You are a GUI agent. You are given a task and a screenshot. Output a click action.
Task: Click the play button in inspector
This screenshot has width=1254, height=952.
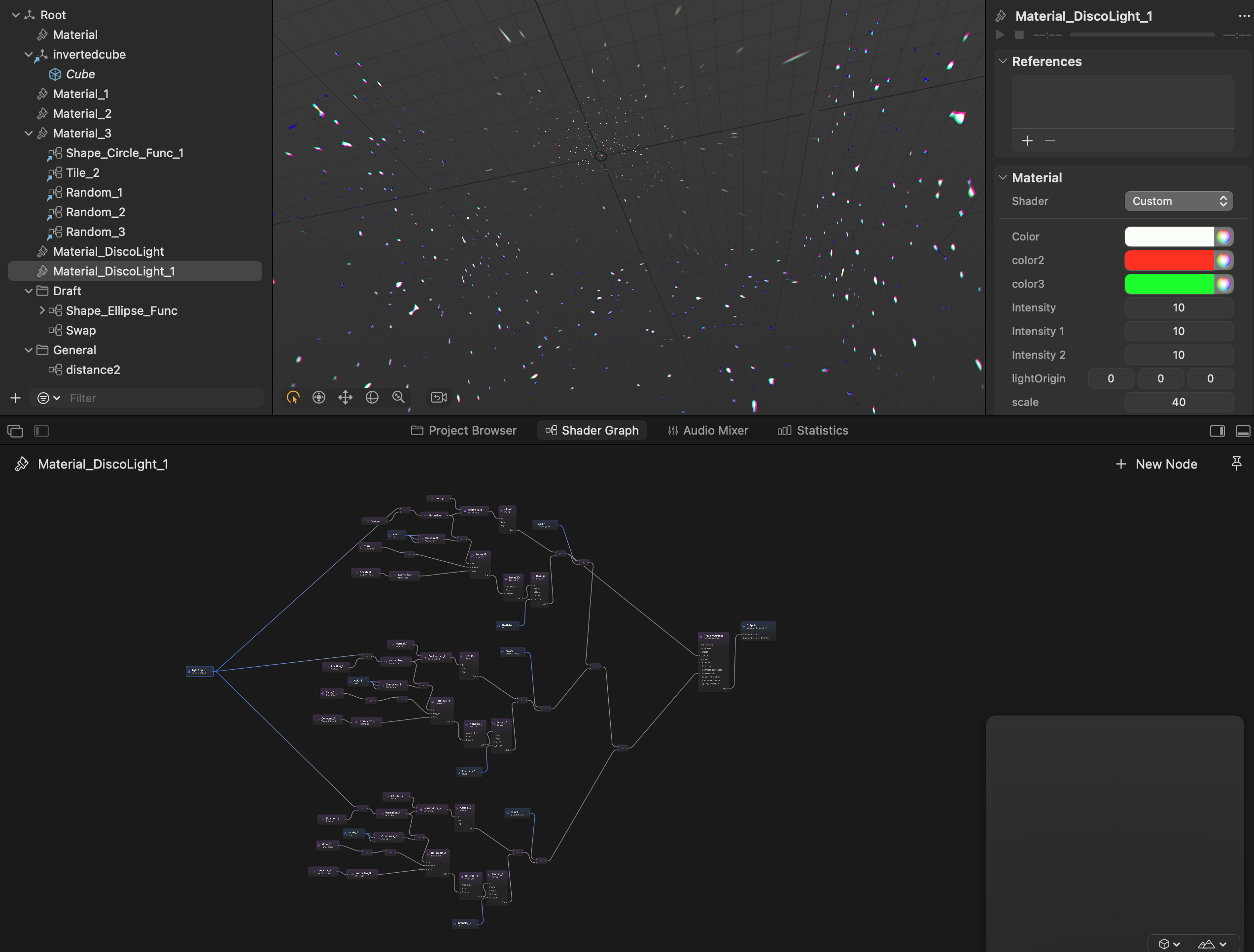point(1000,35)
